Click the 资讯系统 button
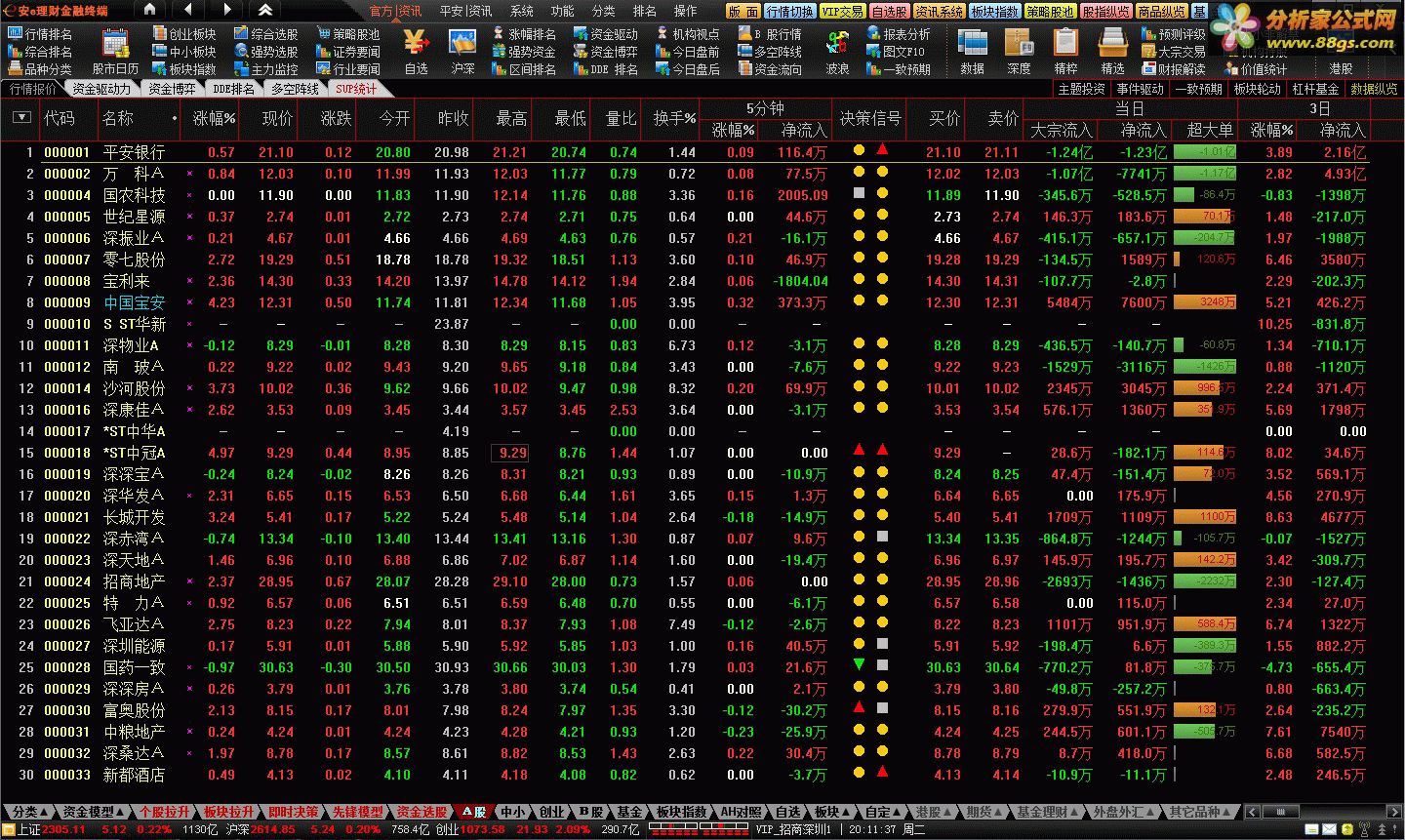Image resolution: width=1405 pixels, height=840 pixels. [x=939, y=11]
